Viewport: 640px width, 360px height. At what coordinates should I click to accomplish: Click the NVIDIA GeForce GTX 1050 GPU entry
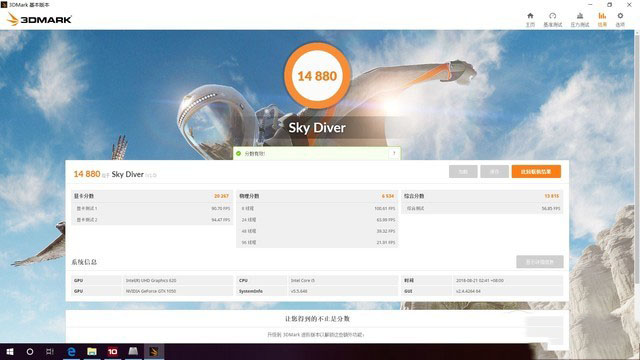coord(151,291)
